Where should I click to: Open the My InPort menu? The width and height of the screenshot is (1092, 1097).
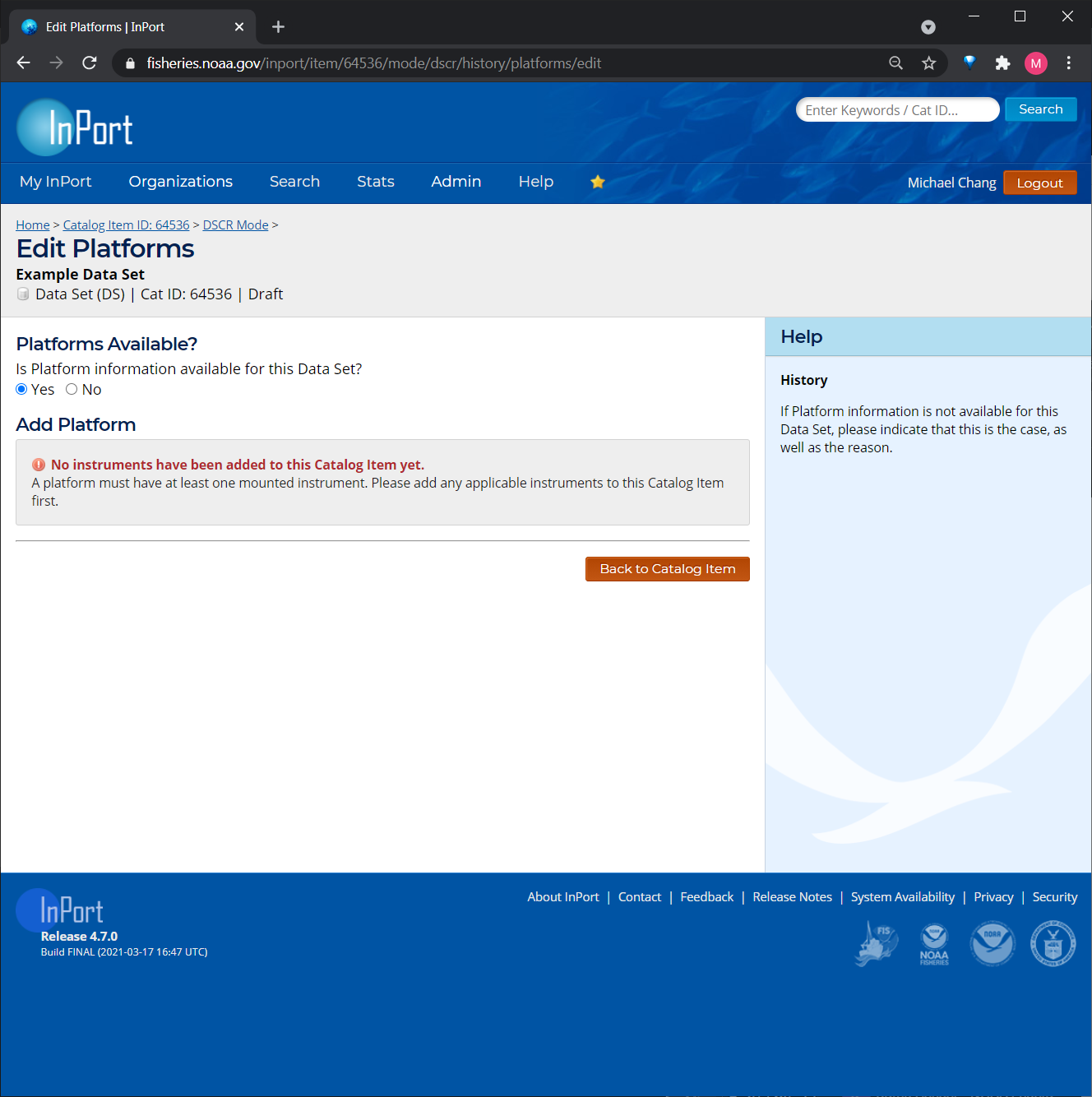coord(56,182)
